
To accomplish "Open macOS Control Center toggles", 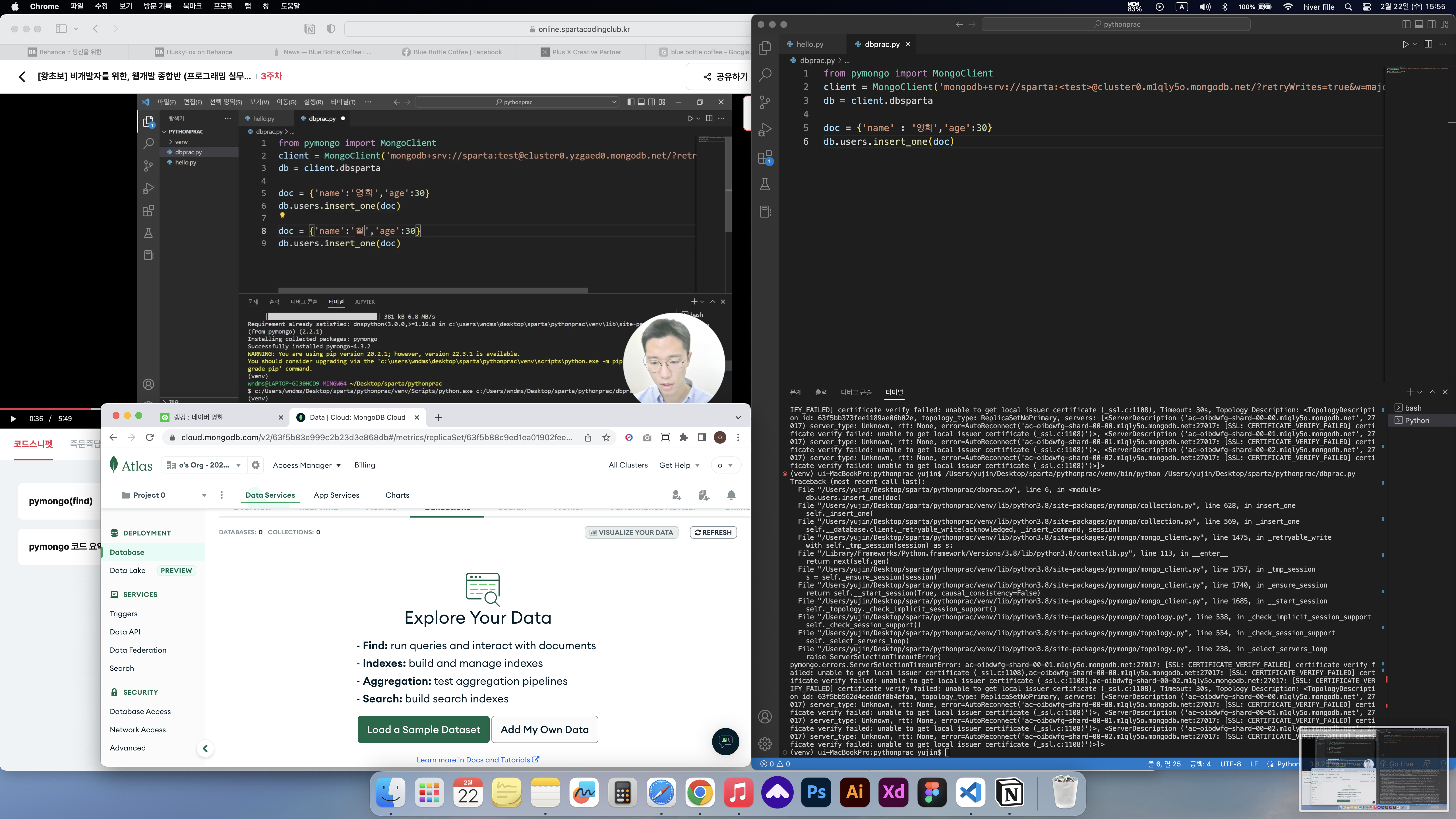I will pos(1367,7).
